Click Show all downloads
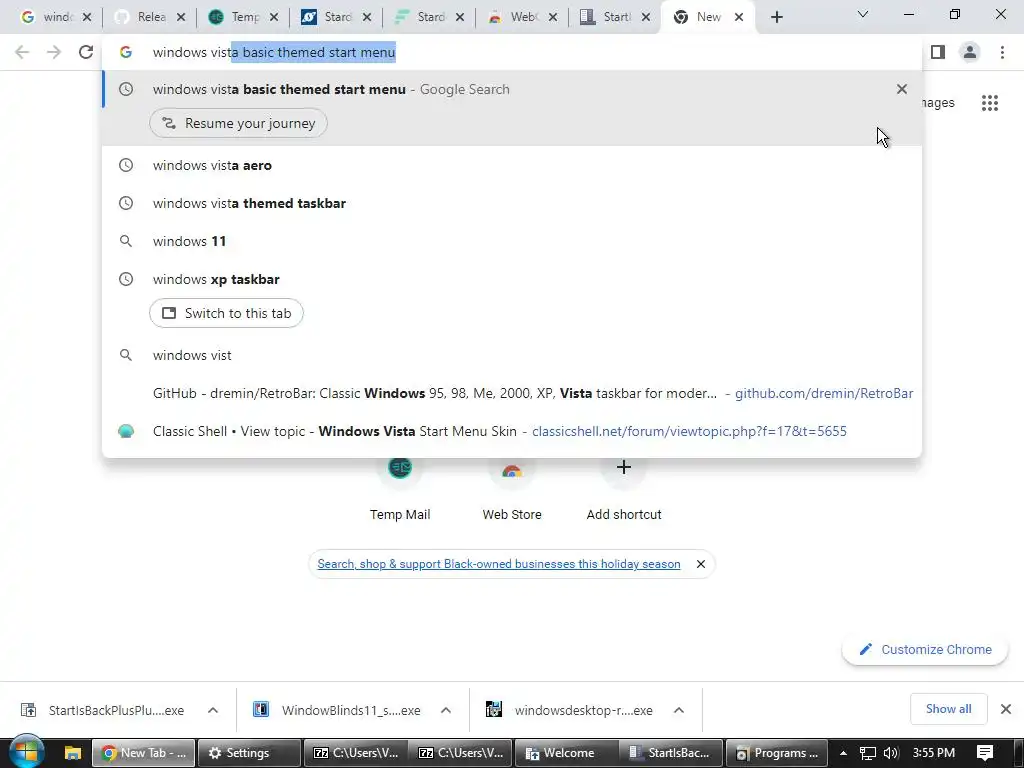Viewport: 1024px width, 768px height. pyautogui.click(x=948, y=709)
